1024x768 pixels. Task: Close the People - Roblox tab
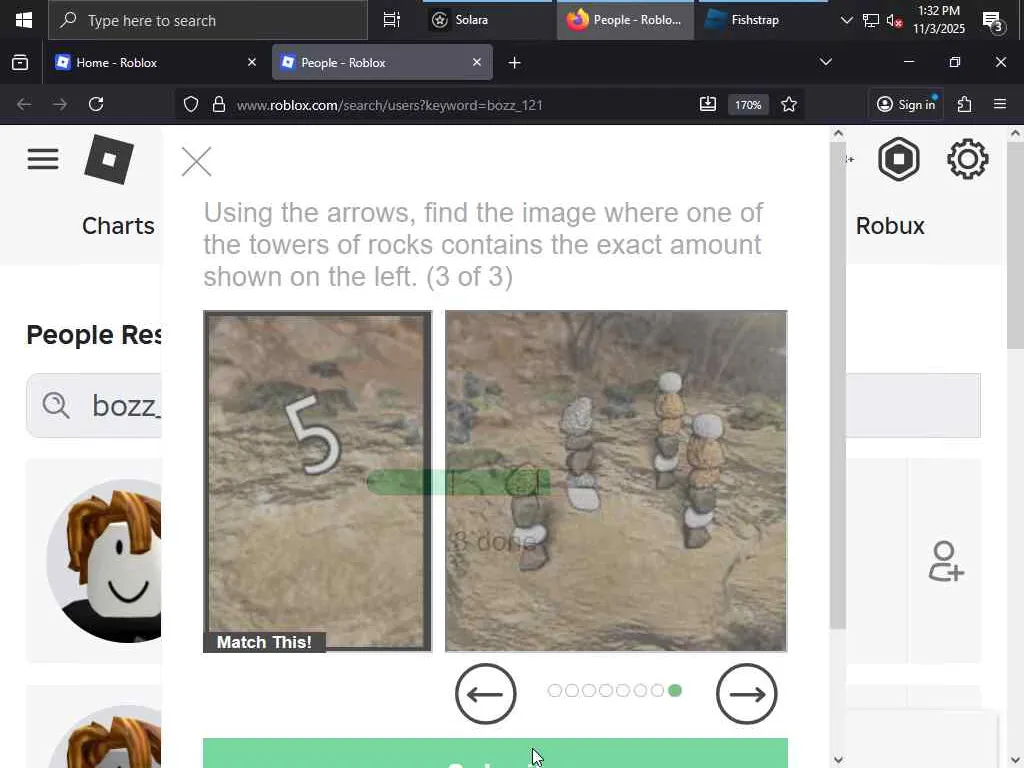click(477, 62)
